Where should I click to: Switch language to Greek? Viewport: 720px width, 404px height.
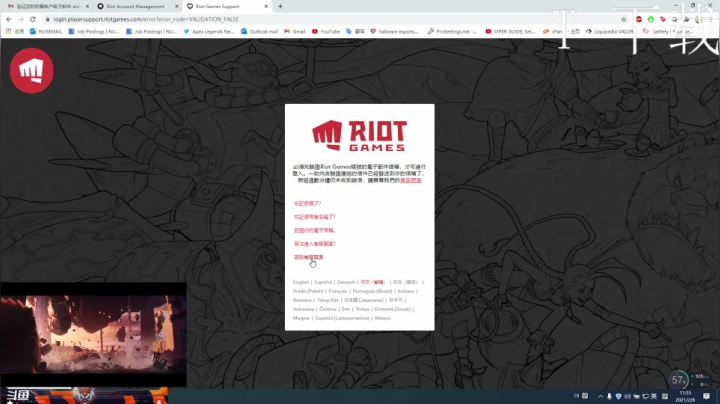(393, 309)
